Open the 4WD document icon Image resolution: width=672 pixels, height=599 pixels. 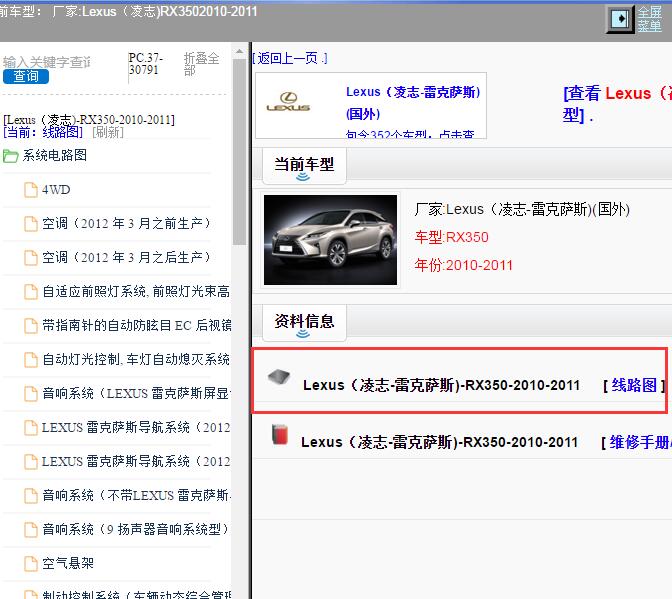pyautogui.click(x=30, y=190)
